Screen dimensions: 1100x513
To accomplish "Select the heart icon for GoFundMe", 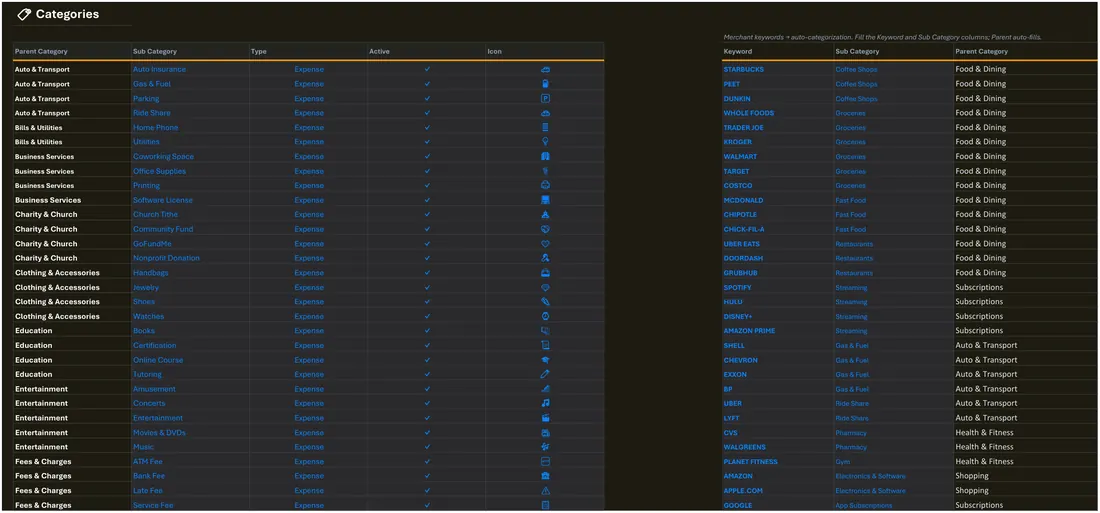I will [x=545, y=244].
